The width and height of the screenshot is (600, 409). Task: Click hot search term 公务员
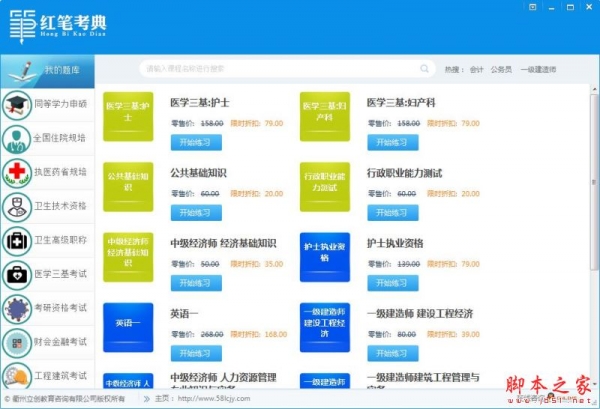[501, 70]
